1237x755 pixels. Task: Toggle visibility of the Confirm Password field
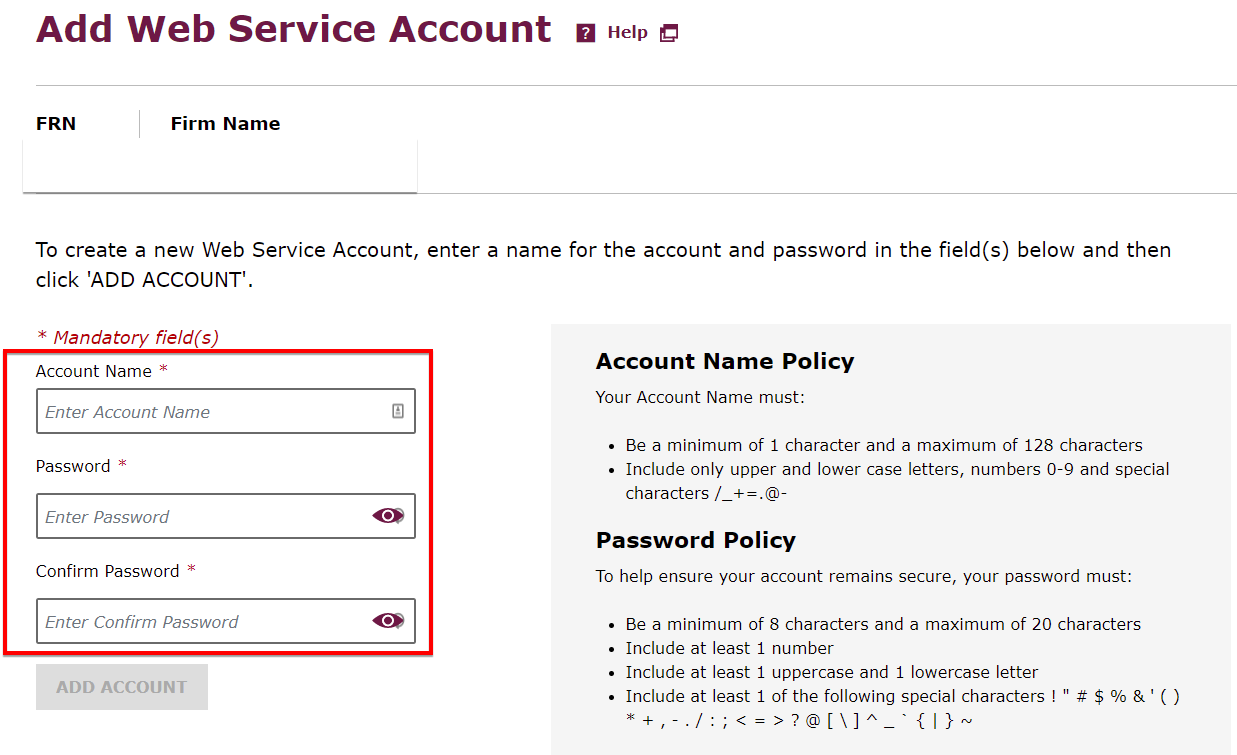click(388, 621)
